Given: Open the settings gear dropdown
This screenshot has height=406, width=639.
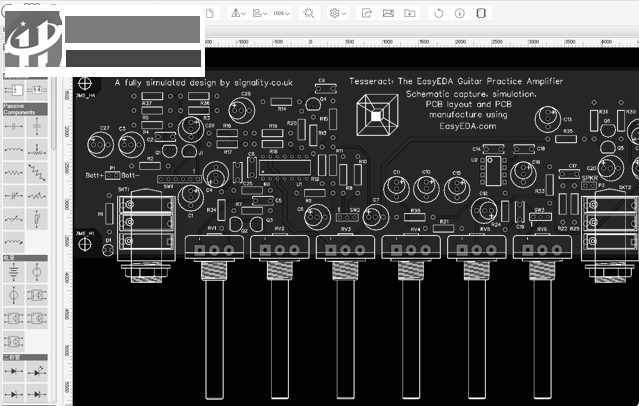Looking at the screenshot, I should [338, 13].
